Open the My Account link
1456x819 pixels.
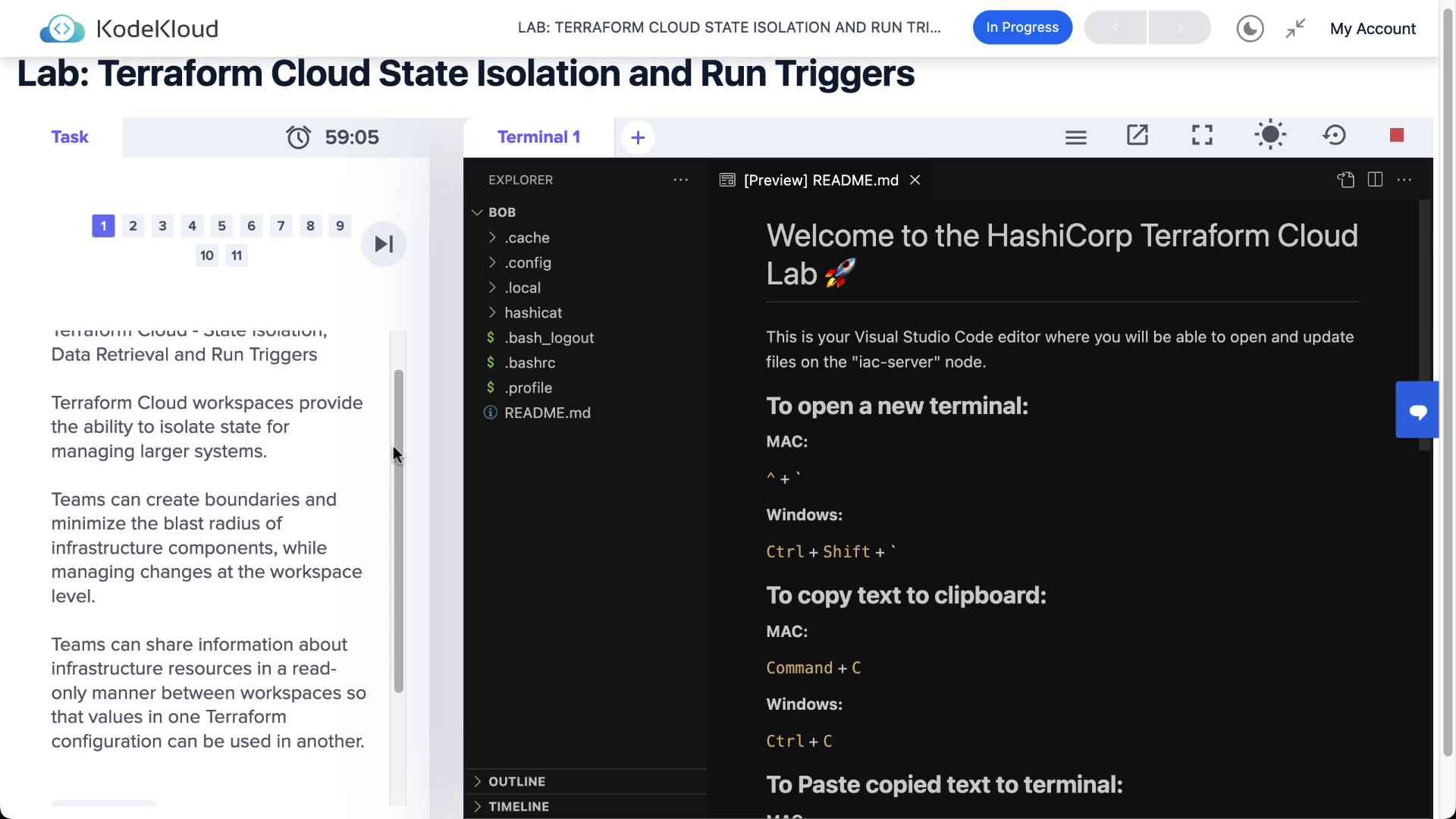coord(1372,29)
